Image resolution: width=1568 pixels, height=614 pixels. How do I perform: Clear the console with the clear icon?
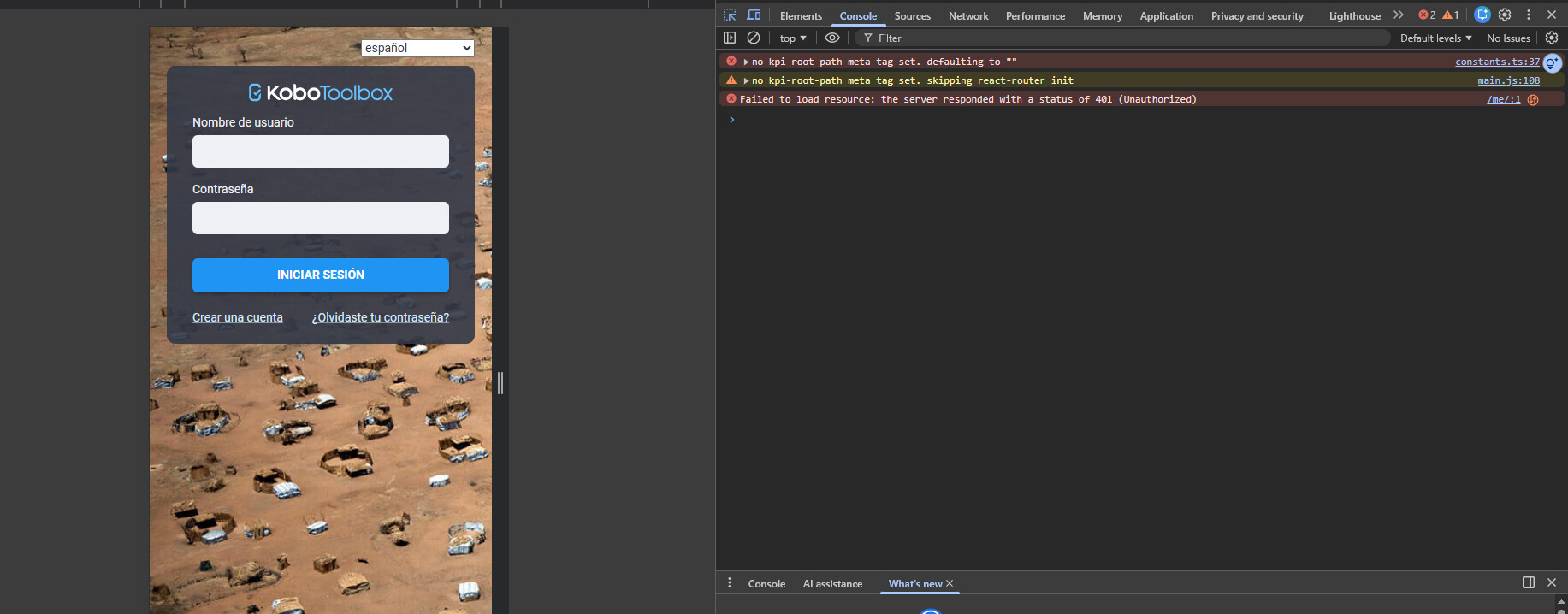754,38
